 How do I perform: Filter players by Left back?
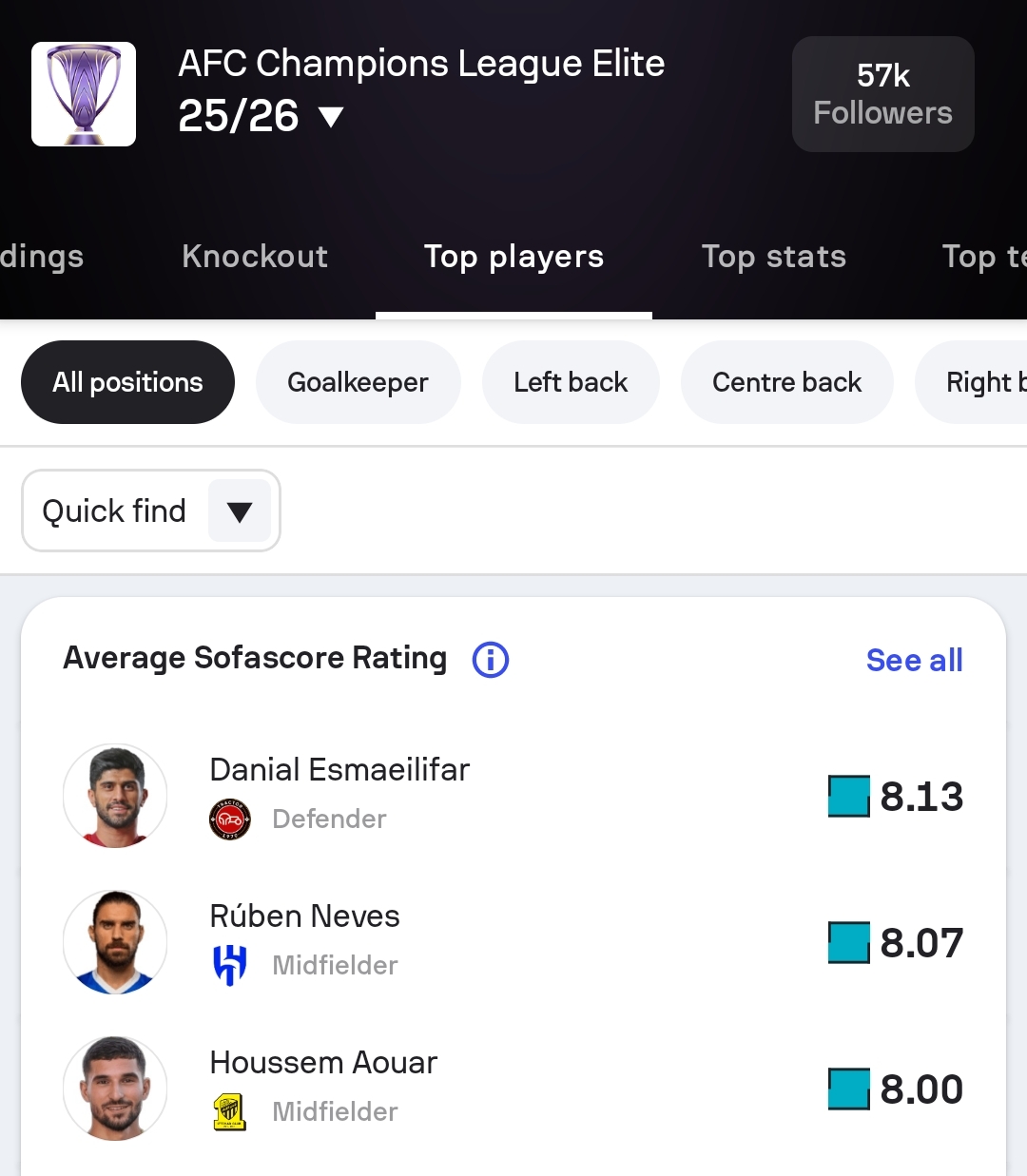tap(571, 382)
